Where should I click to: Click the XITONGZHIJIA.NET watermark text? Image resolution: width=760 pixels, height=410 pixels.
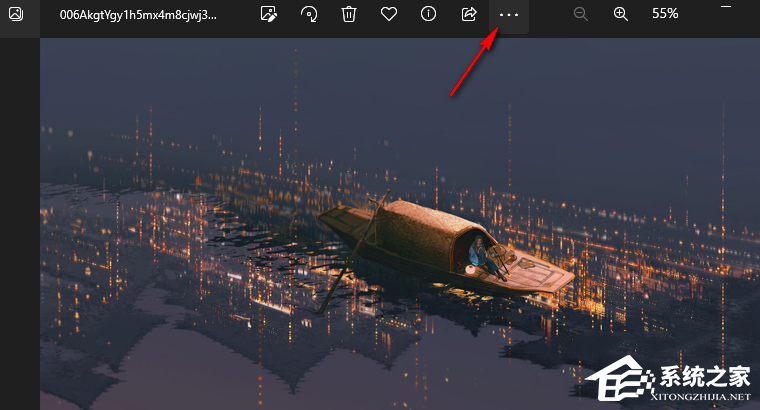click(x=702, y=396)
